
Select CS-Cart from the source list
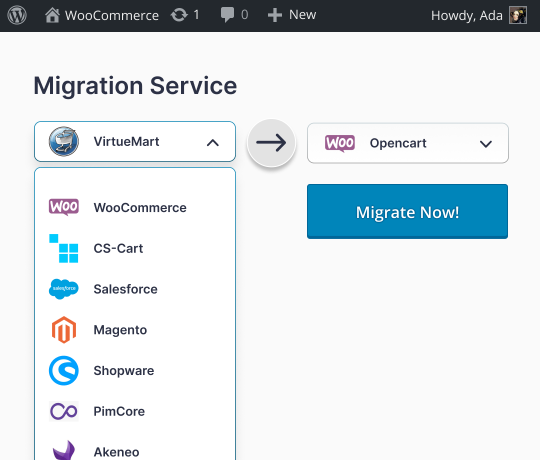(135, 248)
